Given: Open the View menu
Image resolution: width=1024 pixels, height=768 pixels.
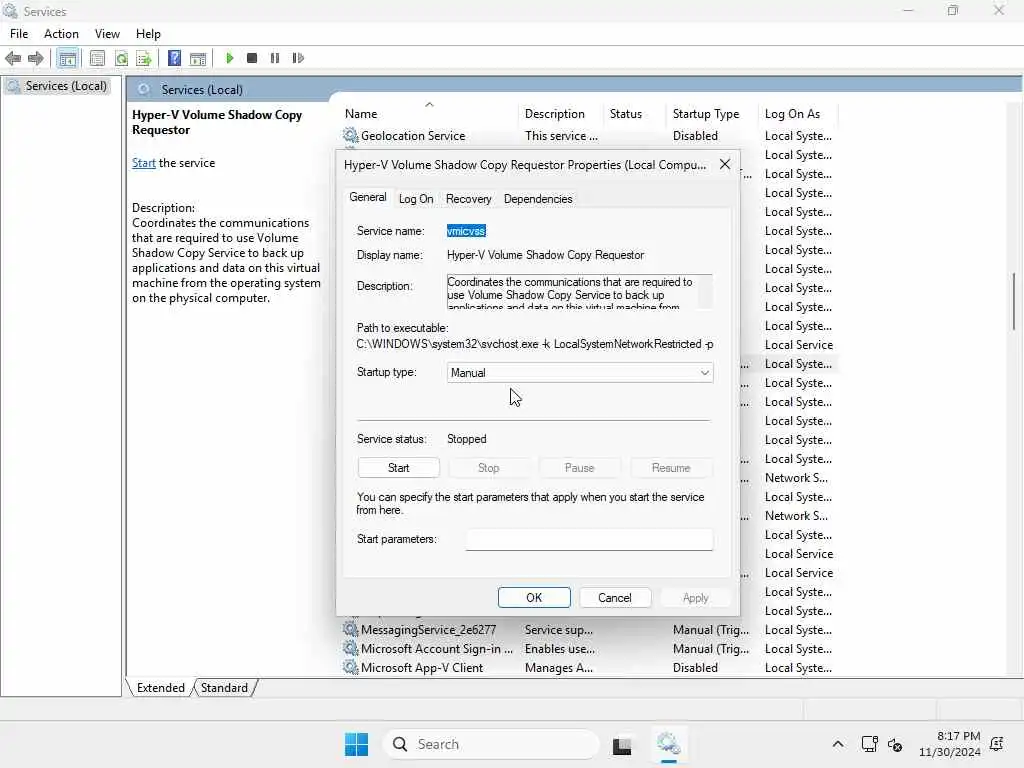Looking at the screenshot, I should tap(107, 34).
